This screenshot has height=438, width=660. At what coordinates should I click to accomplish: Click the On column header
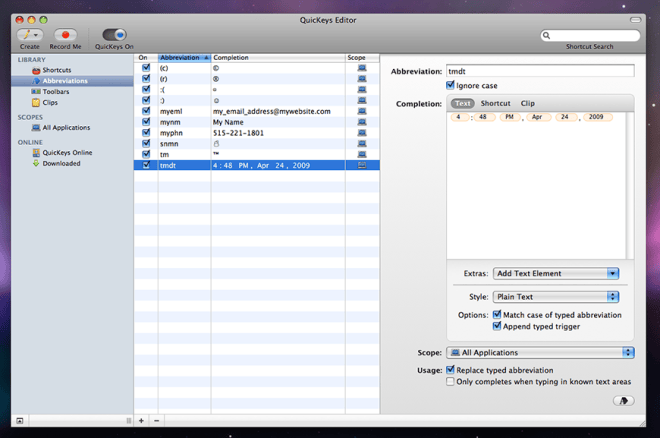[x=146, y=57]
